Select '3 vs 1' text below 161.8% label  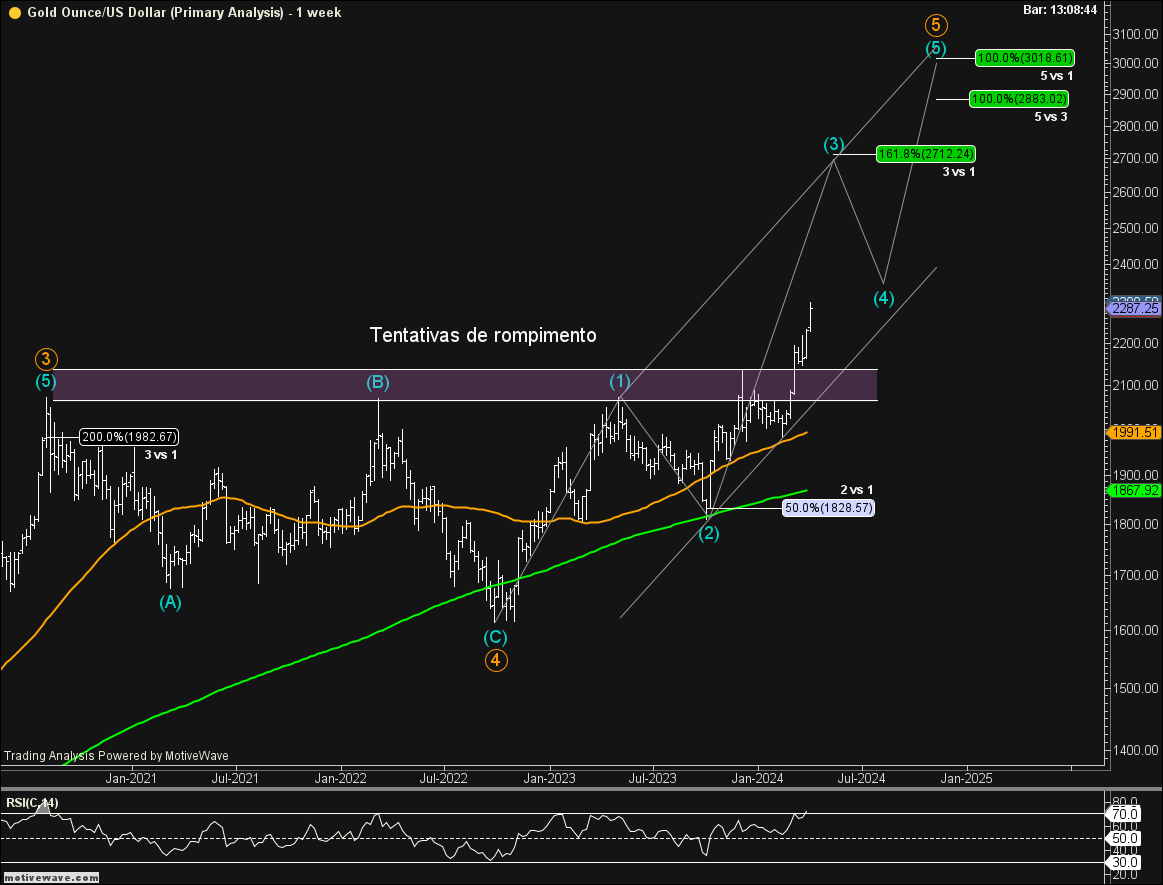(x=959, y=171)
